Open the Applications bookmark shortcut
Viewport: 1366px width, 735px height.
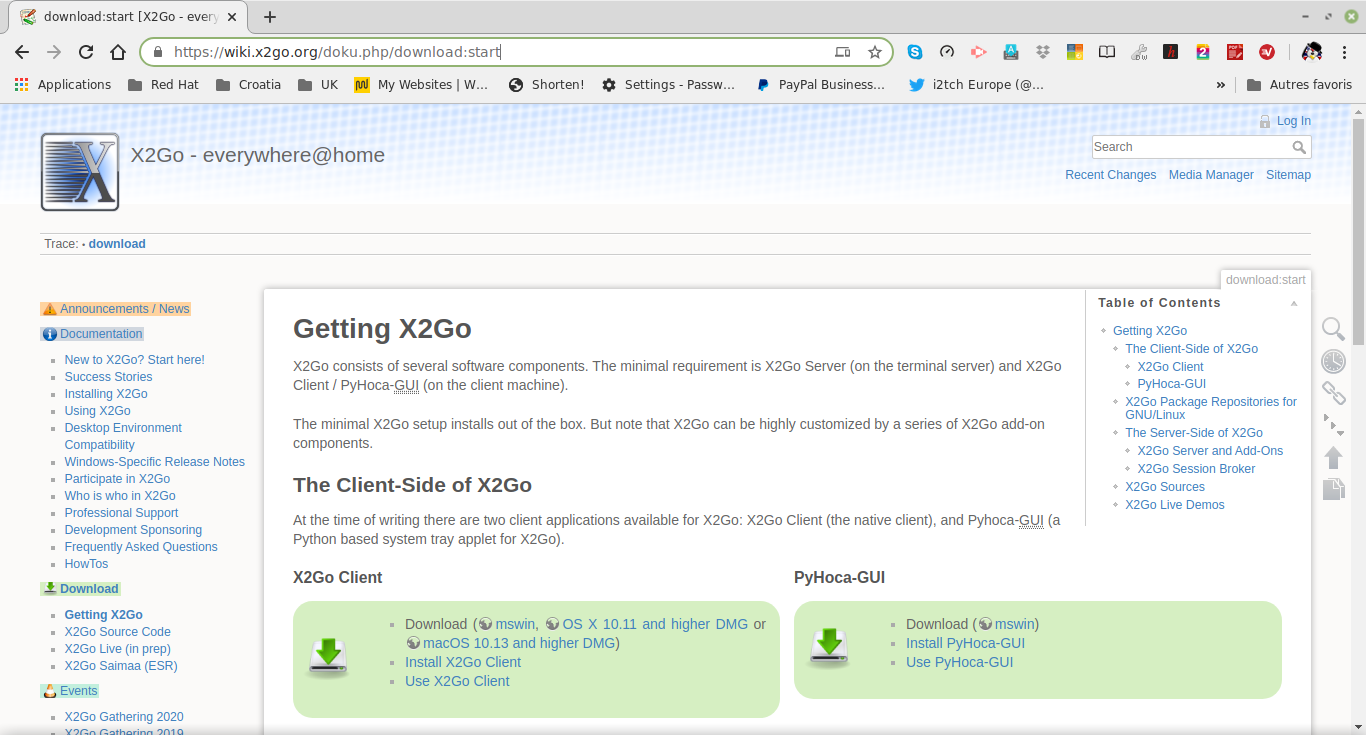click(x=63, y=85)
